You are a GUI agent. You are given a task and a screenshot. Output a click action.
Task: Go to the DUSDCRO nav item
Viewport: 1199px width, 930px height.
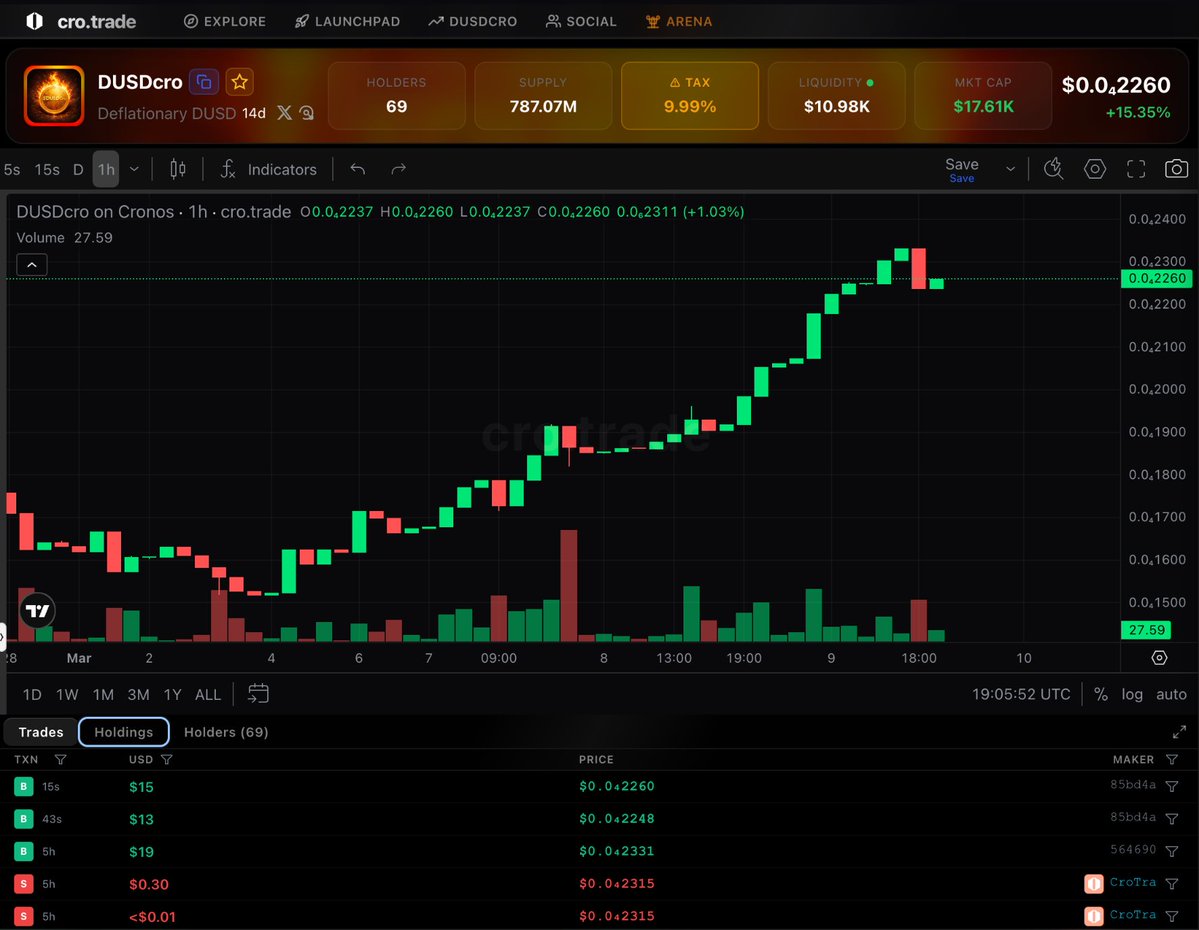pos(473,21)
